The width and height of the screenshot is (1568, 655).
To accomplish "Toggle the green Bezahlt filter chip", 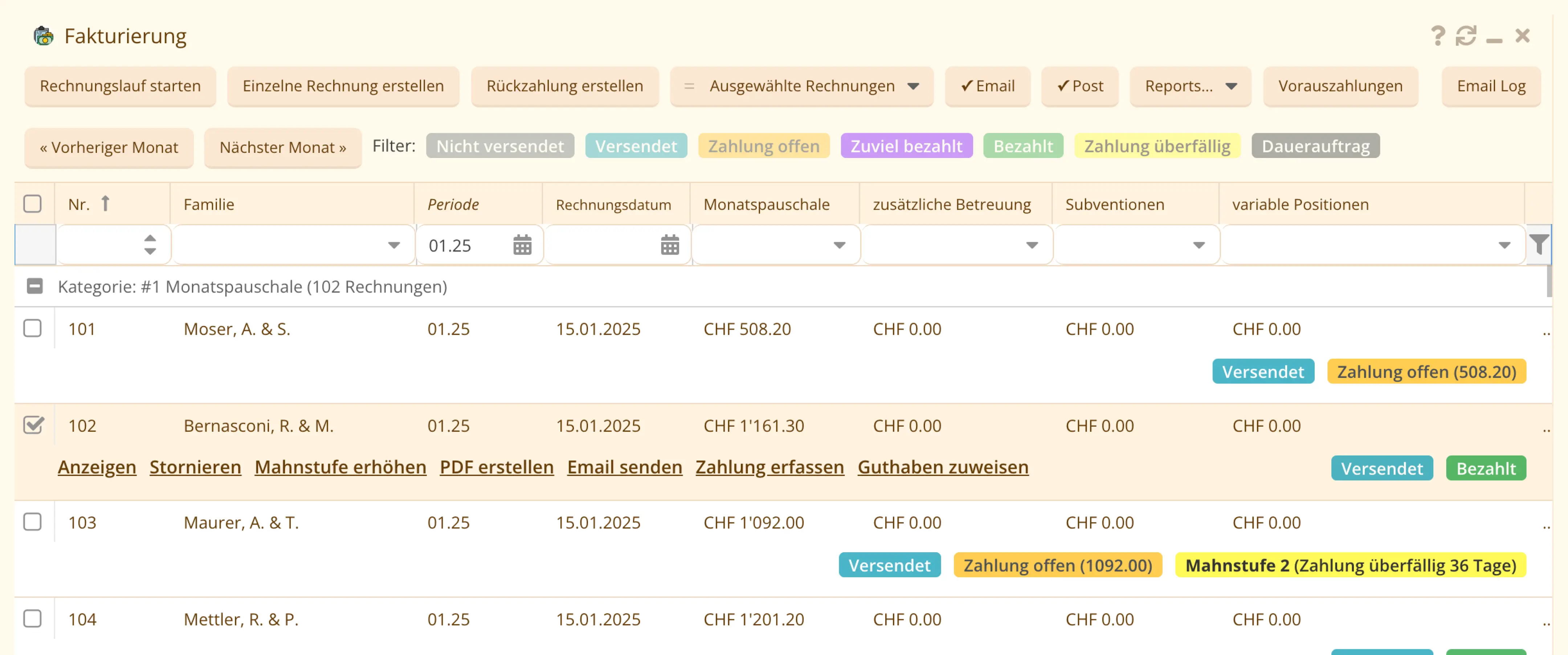I will tap(1023, 146).
